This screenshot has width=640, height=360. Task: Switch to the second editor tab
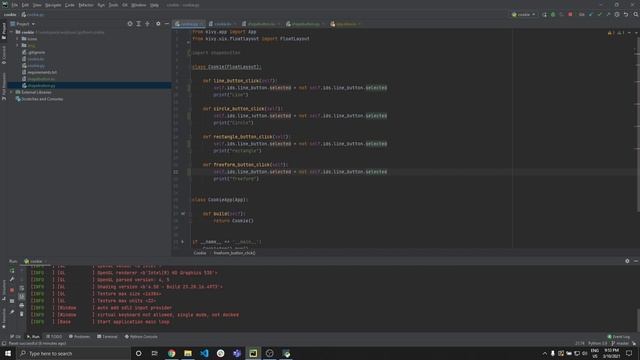(x=222, y=24)
